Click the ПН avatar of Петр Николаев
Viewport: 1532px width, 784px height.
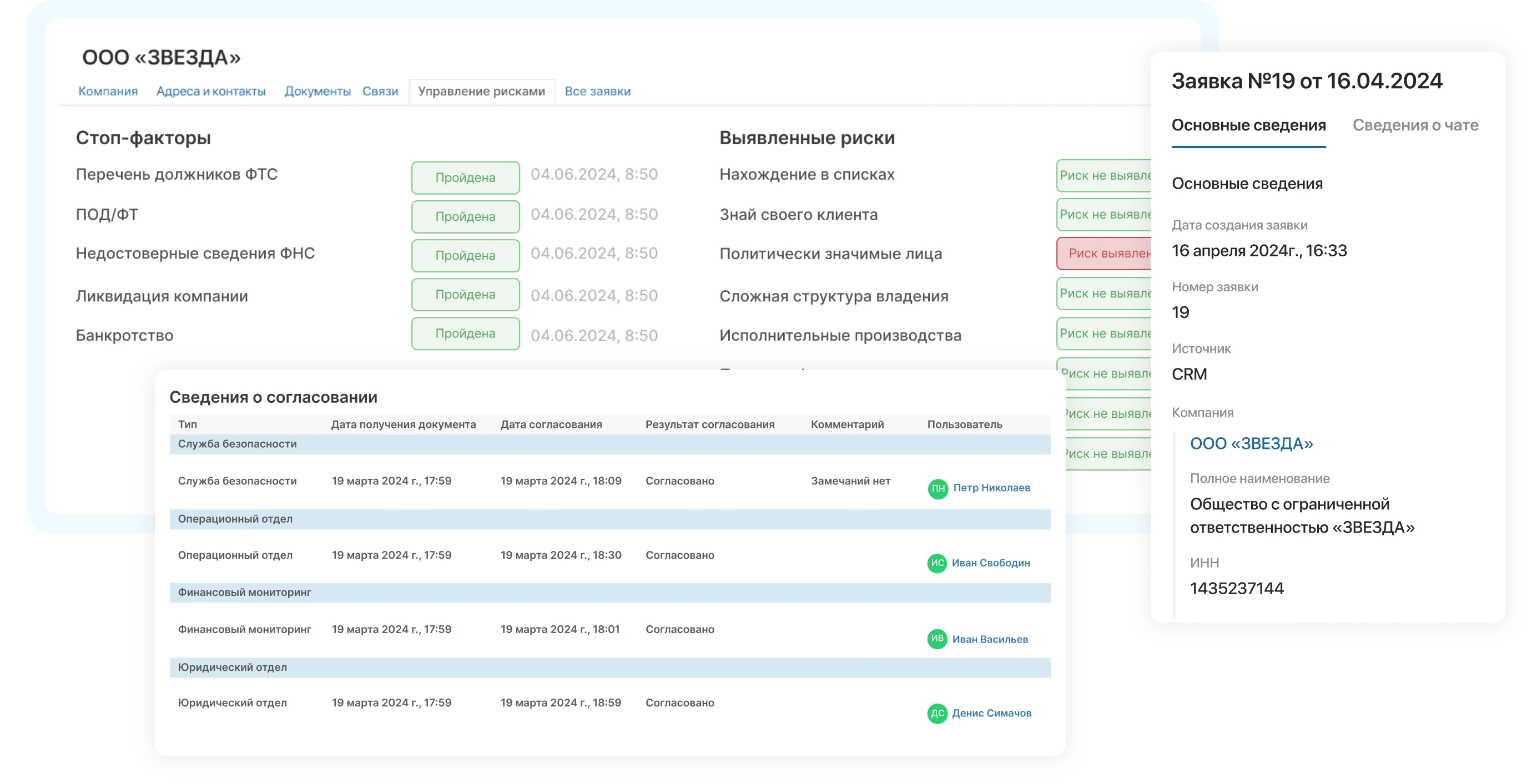[x=938, y=488]
